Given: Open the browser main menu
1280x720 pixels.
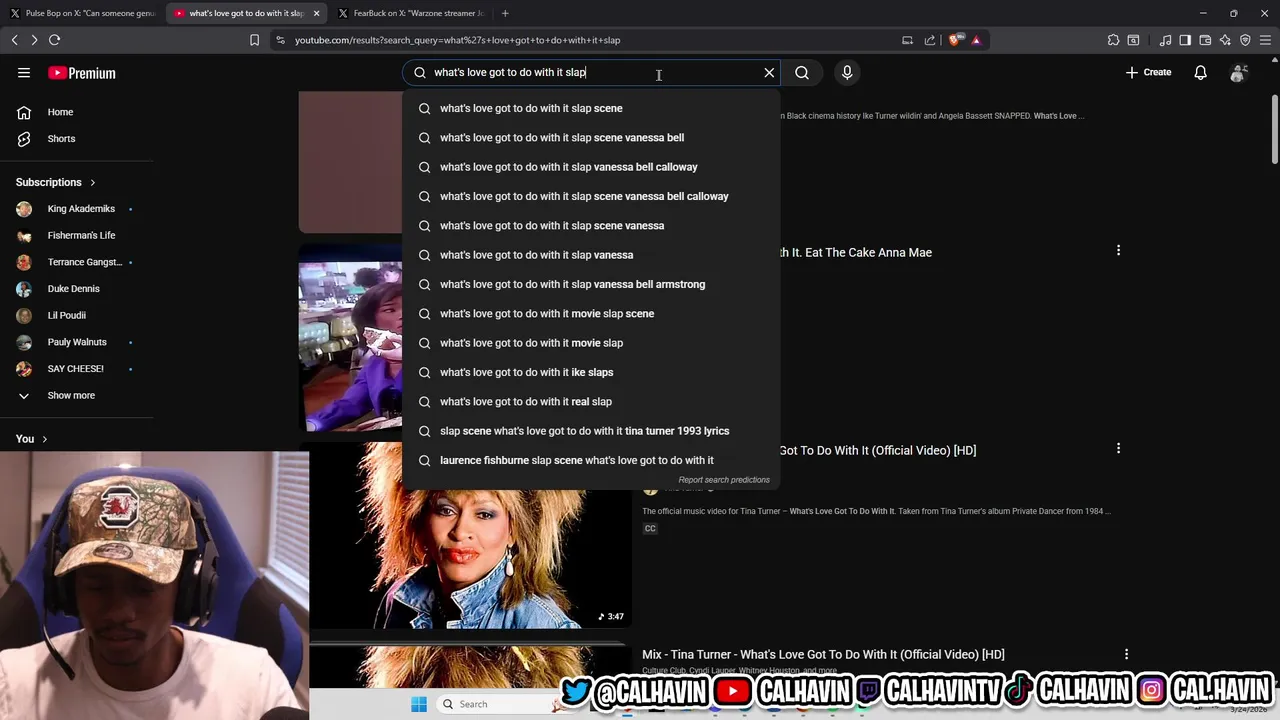Looking at the screenshot, I should 1265,40.
